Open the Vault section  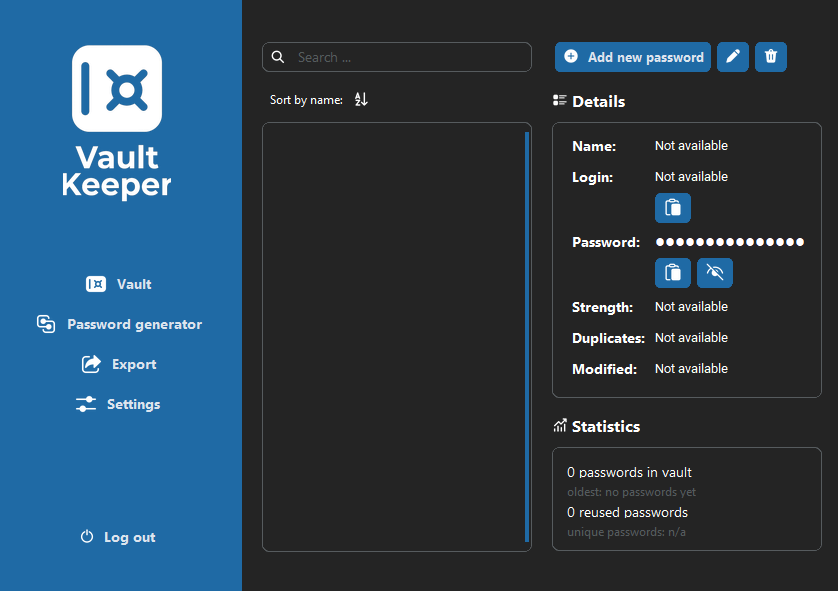click(119, 284)
